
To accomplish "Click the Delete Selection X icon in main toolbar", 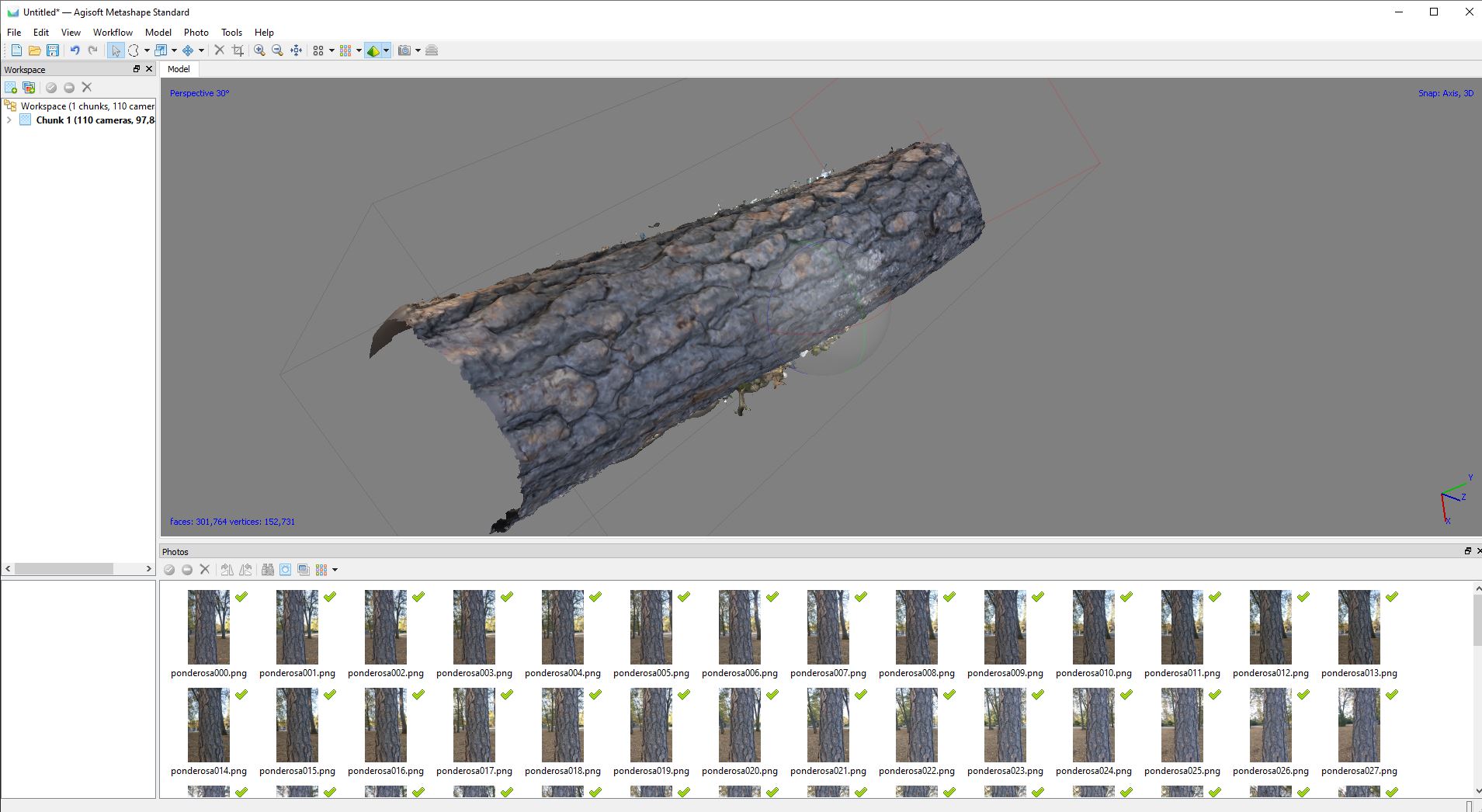I will (x=219, y=50).
